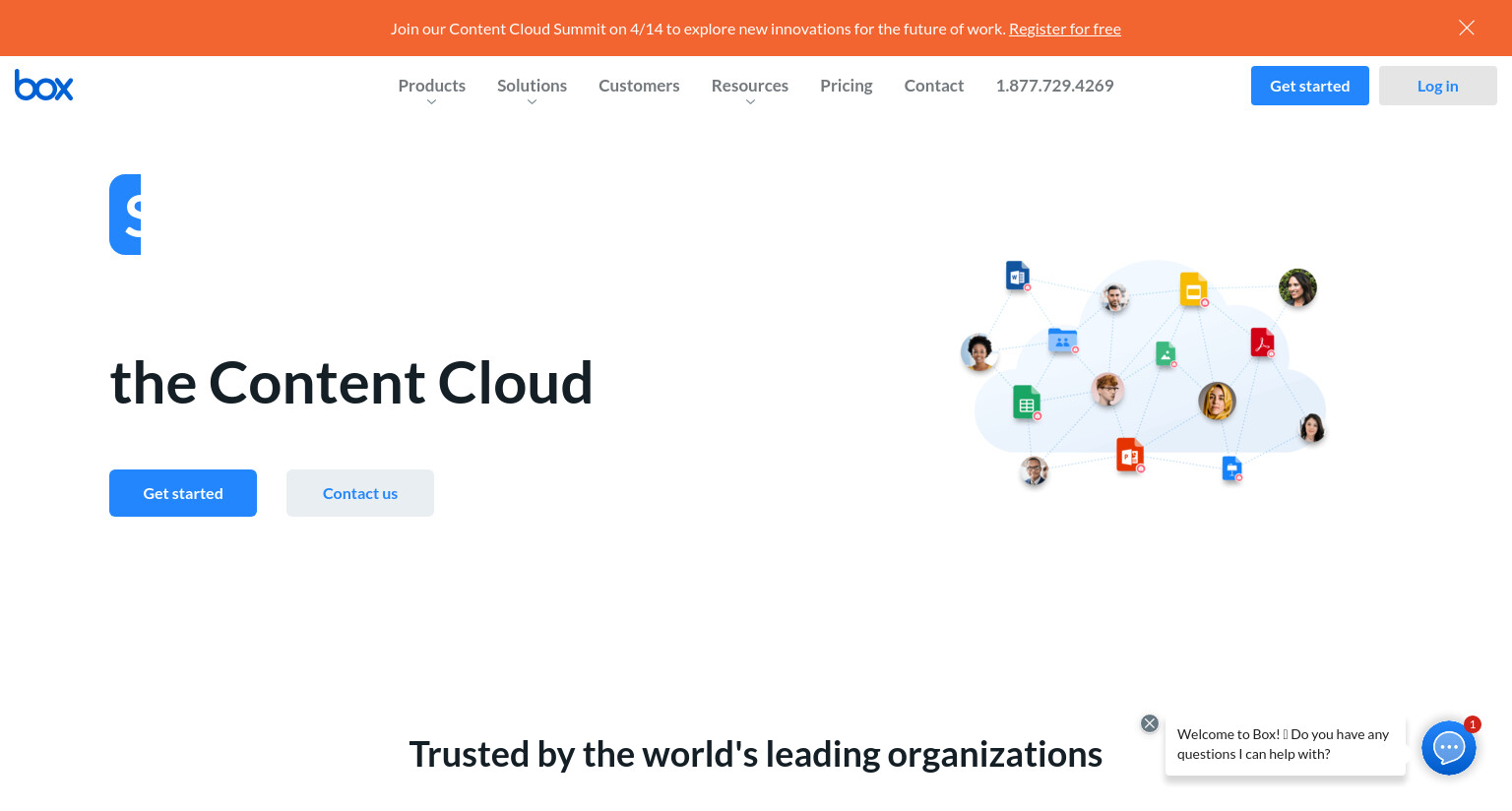Close the orange announcement banner

tap(1467, 28)
